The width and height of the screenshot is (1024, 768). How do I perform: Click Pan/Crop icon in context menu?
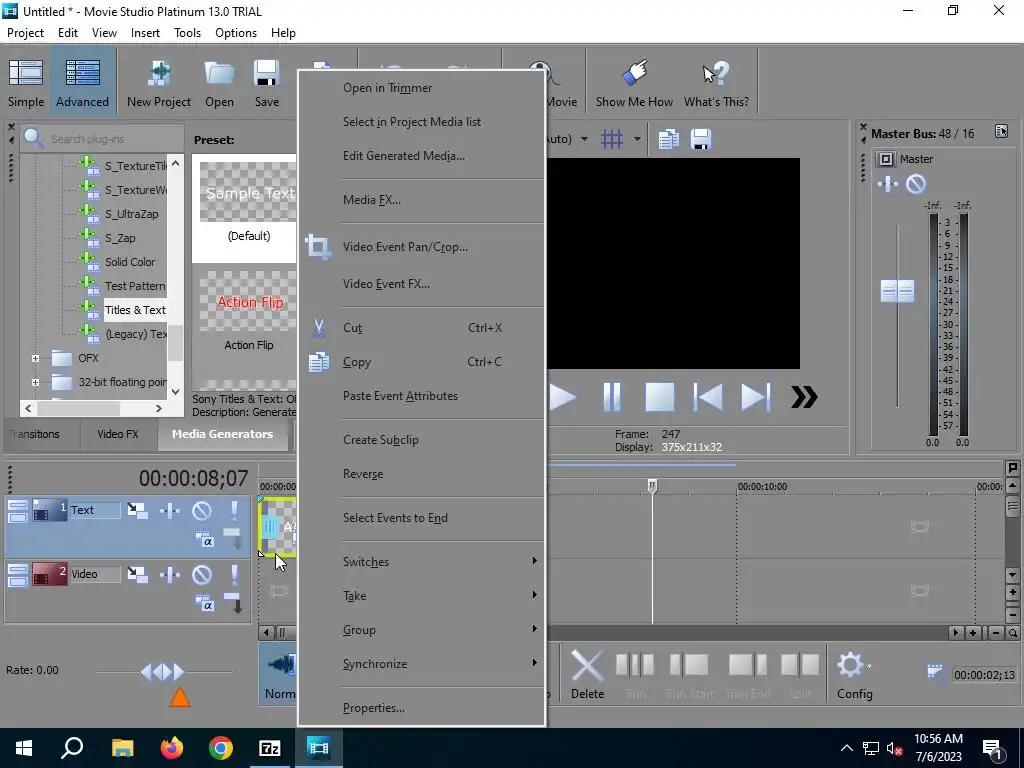click(x=318, y=247)
